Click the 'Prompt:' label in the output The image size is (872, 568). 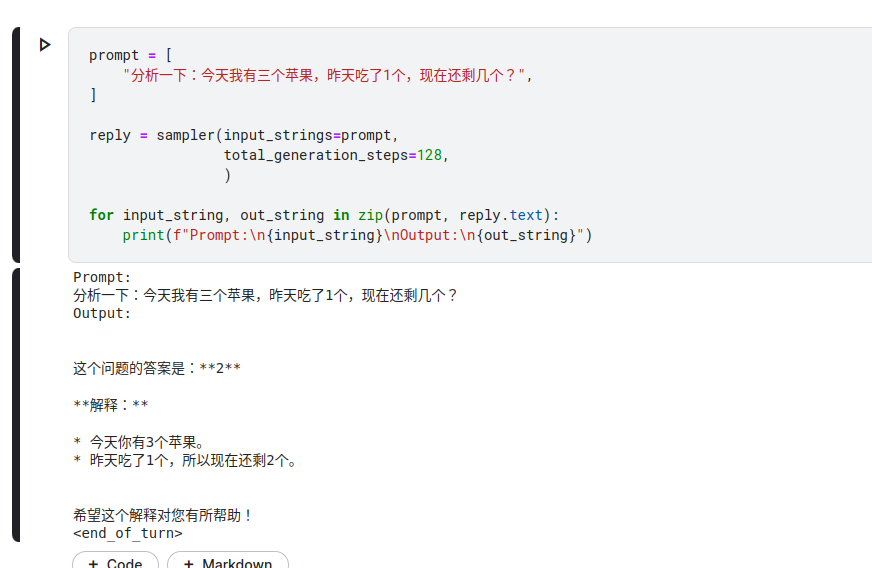pos(102,277)
